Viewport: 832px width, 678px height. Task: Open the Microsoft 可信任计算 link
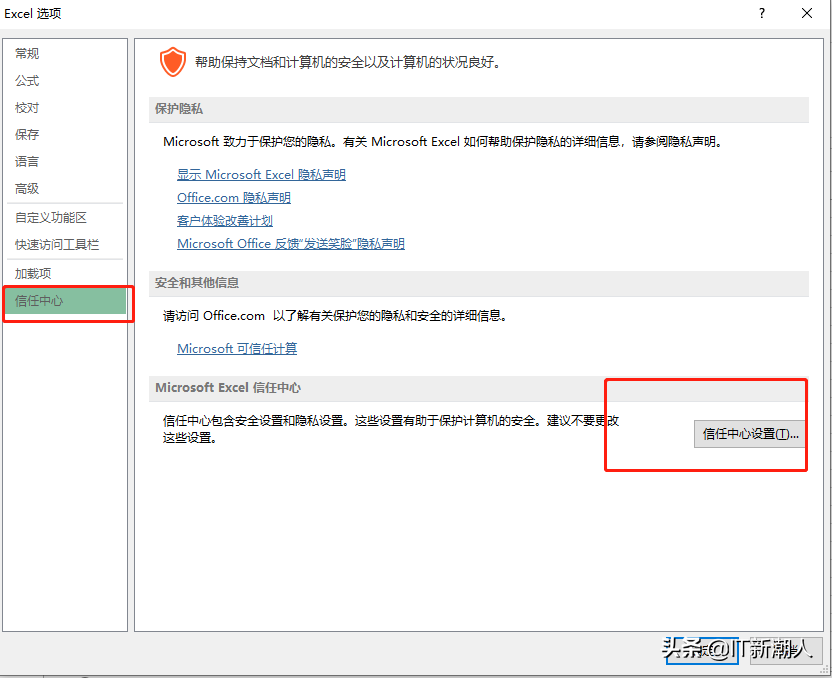237,349
